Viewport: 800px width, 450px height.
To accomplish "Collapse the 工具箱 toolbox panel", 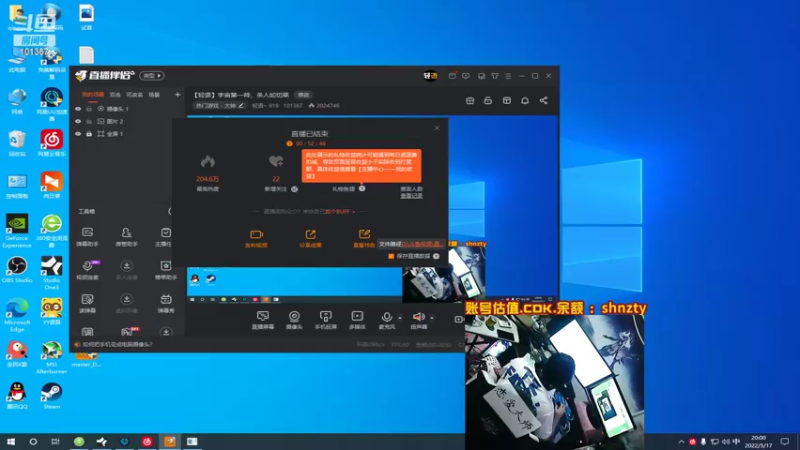I will pos(169,211).
